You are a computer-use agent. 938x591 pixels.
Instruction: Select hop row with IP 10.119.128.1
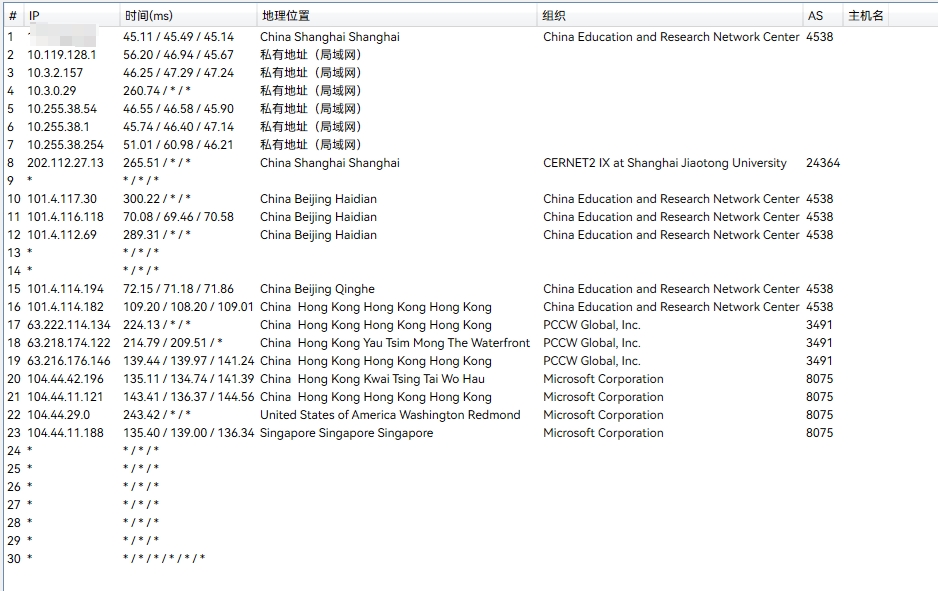[x=62, y=55]
